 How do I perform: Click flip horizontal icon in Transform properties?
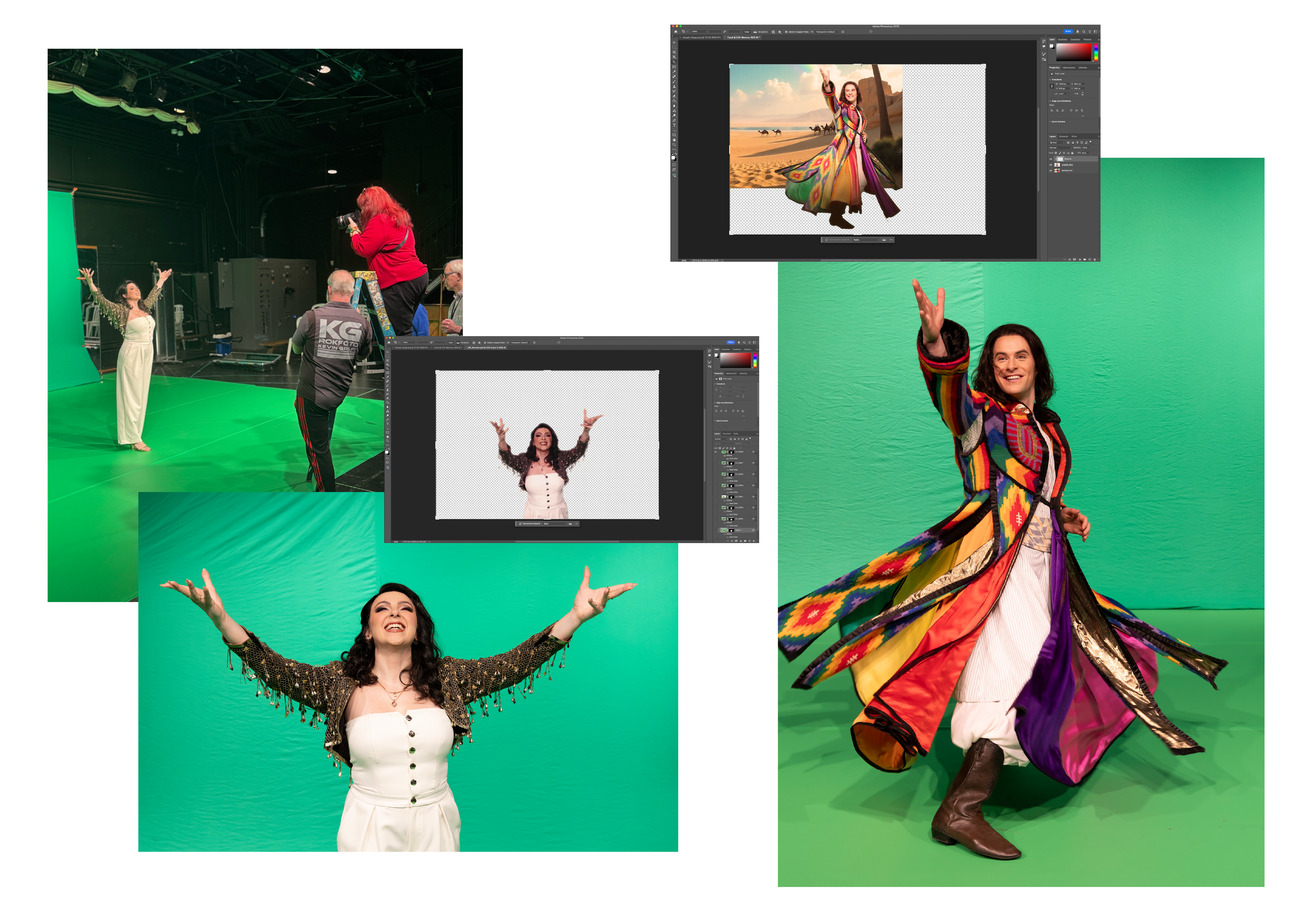pyautogui.click(x=1076, y=94)
